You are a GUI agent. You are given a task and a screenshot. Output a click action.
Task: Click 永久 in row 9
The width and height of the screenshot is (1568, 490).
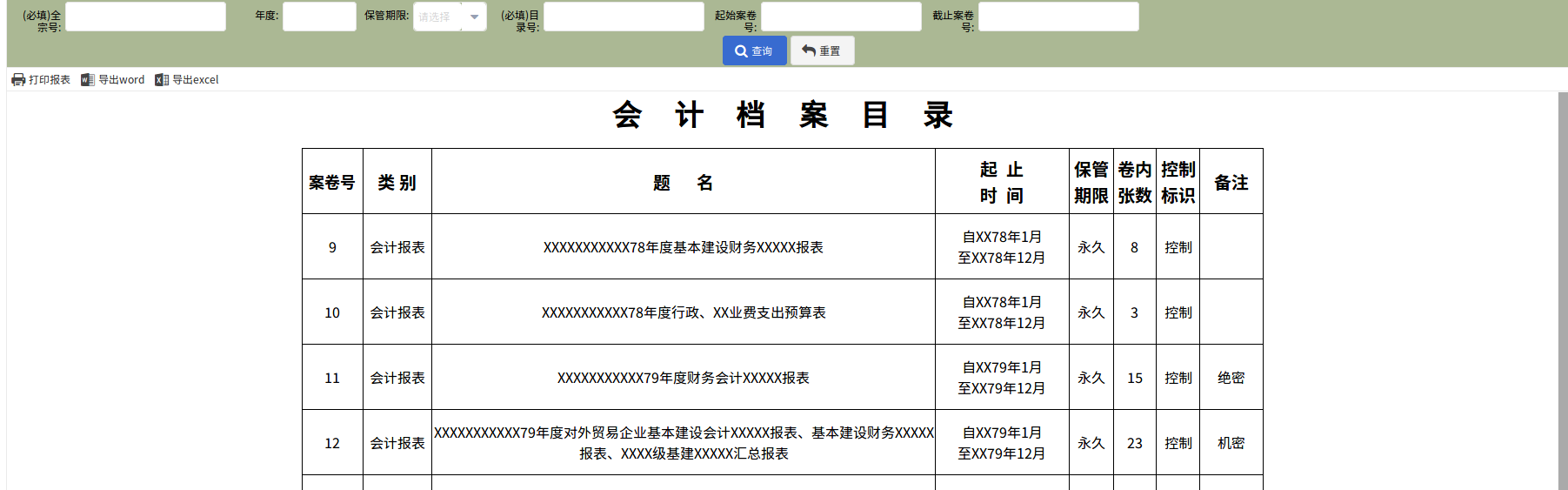[1091, 247]
